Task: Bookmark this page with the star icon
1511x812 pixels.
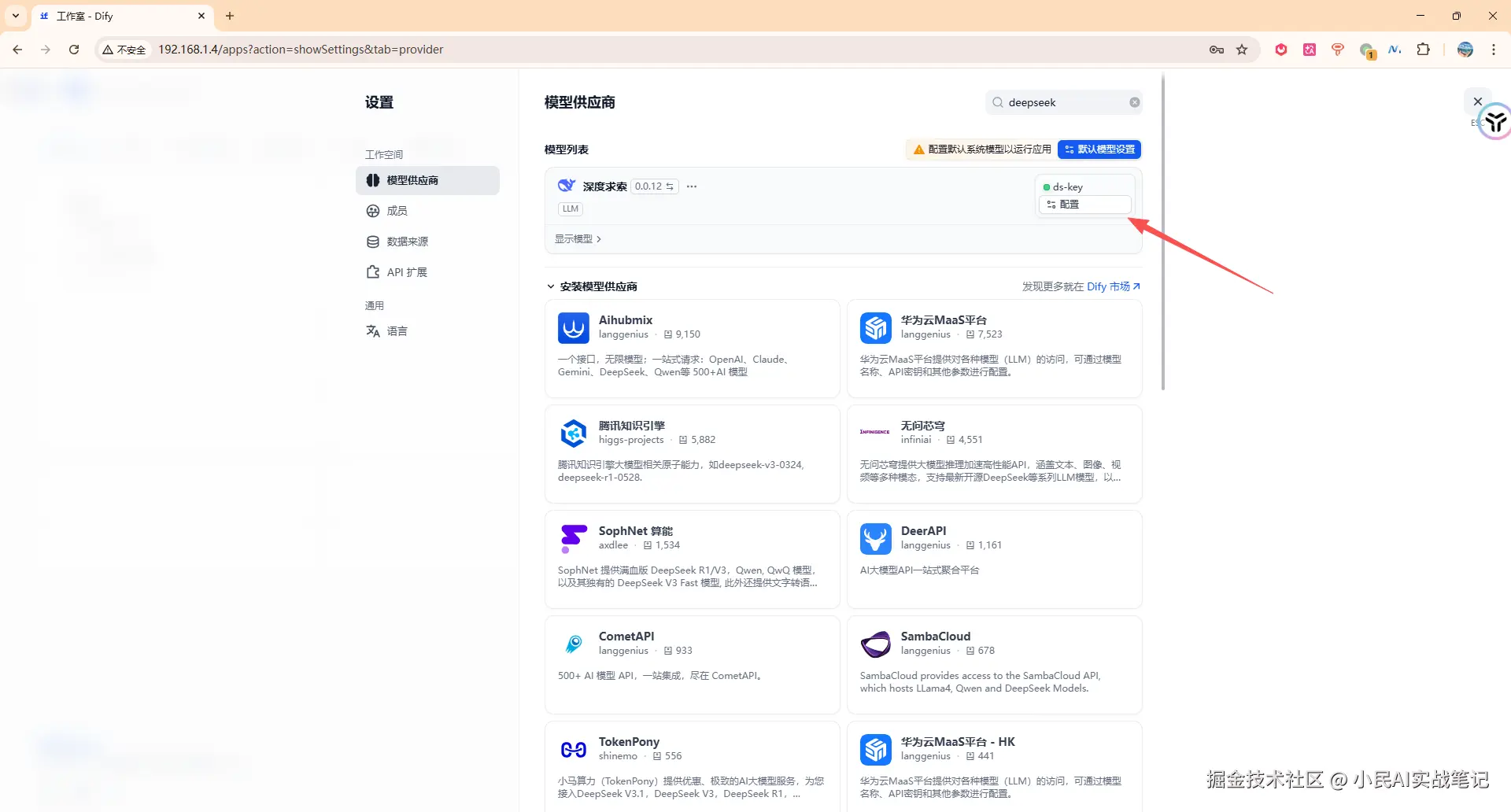Action: 1242,50
